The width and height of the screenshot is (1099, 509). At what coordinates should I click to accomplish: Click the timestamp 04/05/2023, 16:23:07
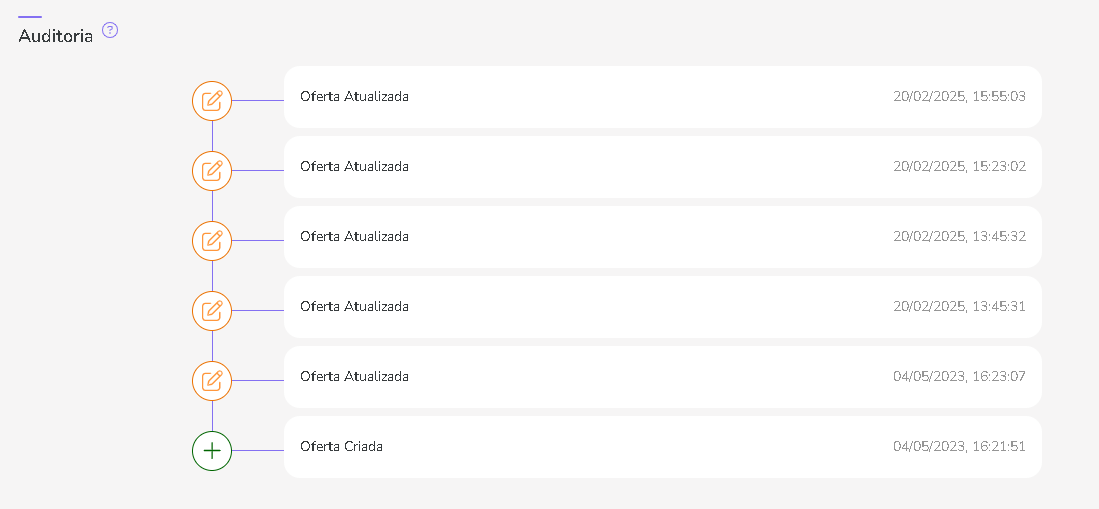coord(959,377)
